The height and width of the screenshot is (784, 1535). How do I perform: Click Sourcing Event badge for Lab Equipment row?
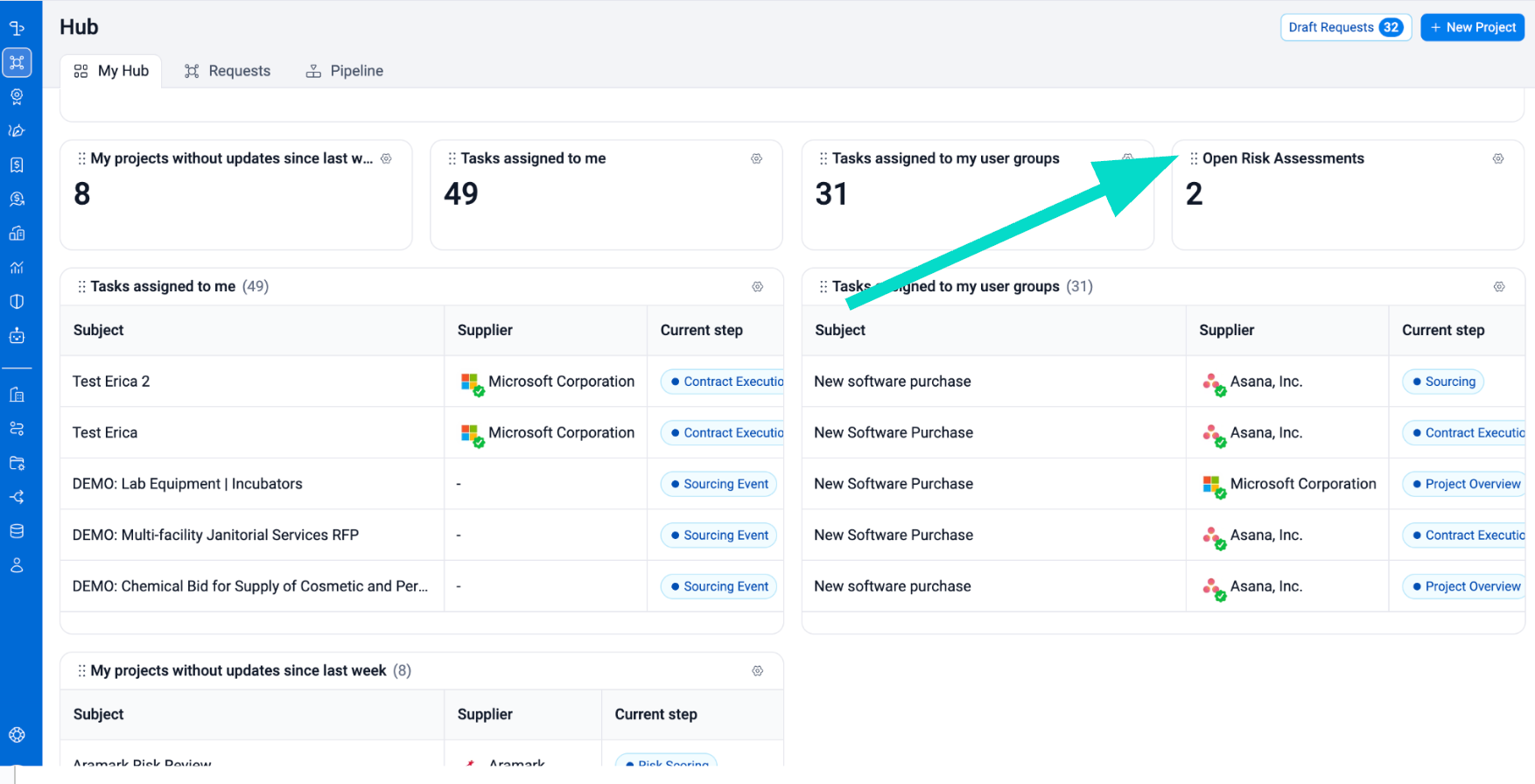pyautogui.click(x=718, y=484)
